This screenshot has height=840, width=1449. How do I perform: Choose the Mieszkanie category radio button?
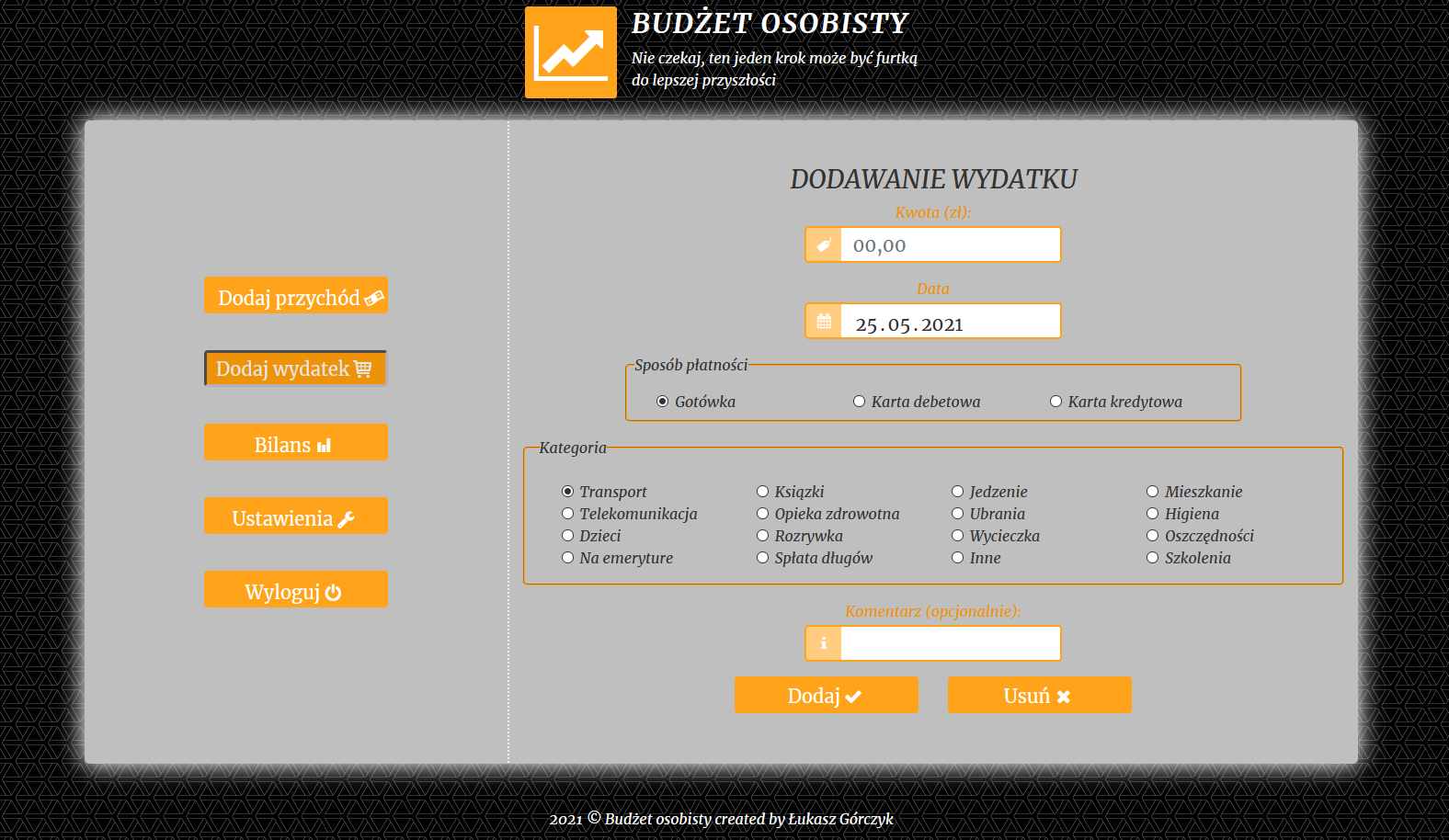(x=1153, y=492)
